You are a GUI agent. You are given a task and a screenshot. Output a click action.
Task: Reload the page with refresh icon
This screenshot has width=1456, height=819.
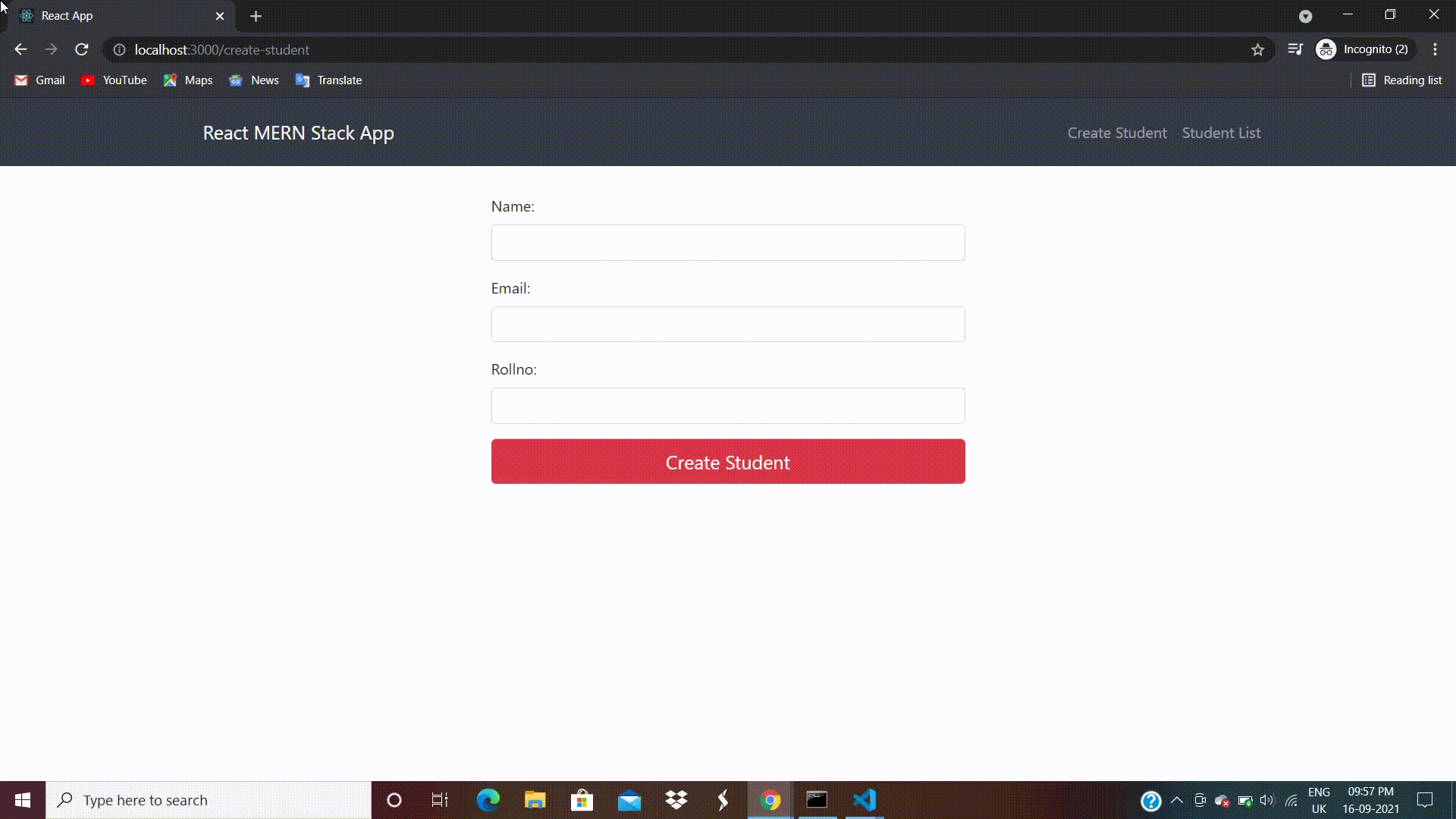coord(82,50)
